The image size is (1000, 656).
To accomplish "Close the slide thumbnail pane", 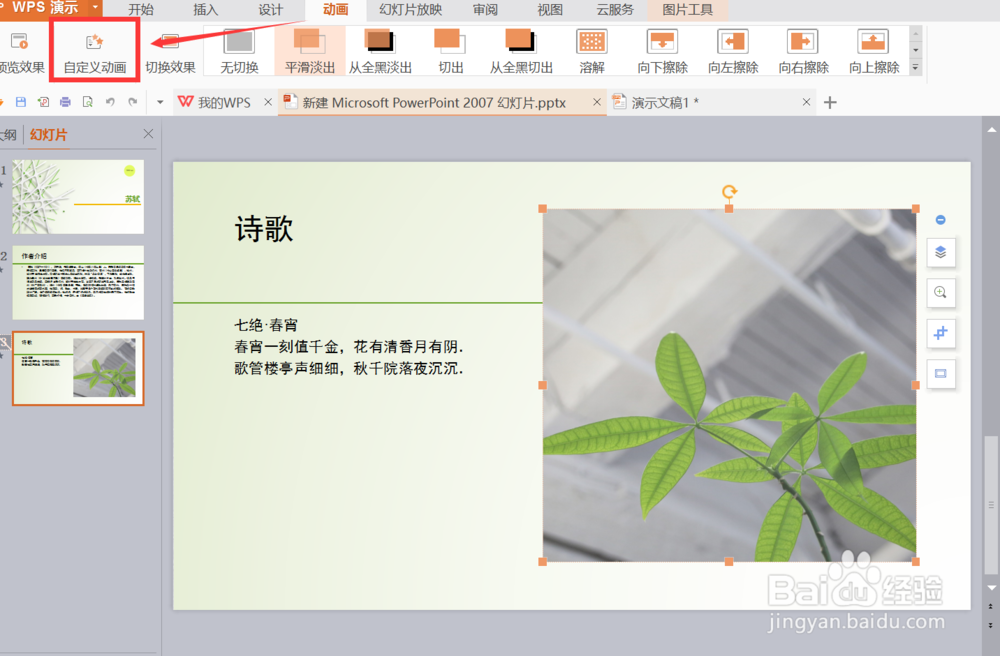I will 148,134.
